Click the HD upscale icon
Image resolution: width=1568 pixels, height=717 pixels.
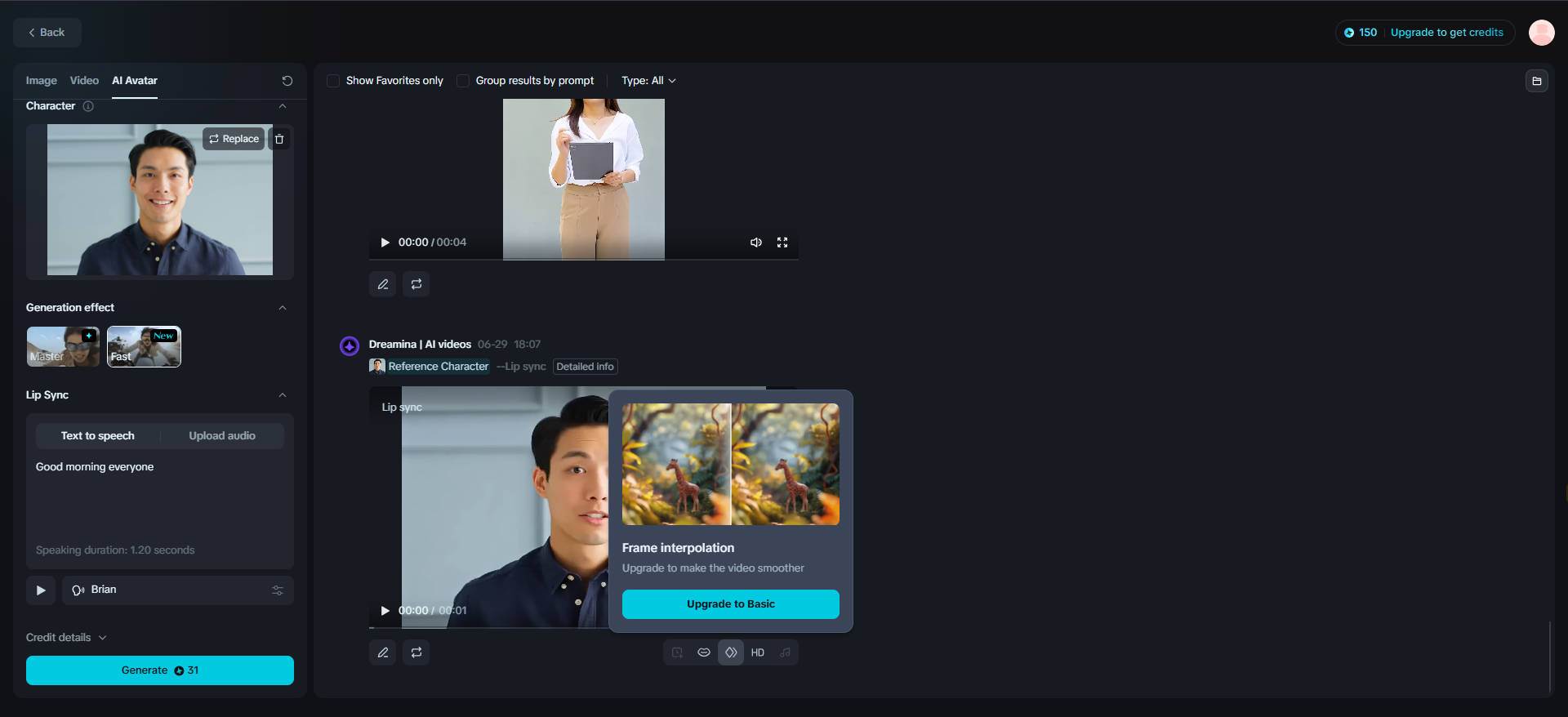pos(758,652)
